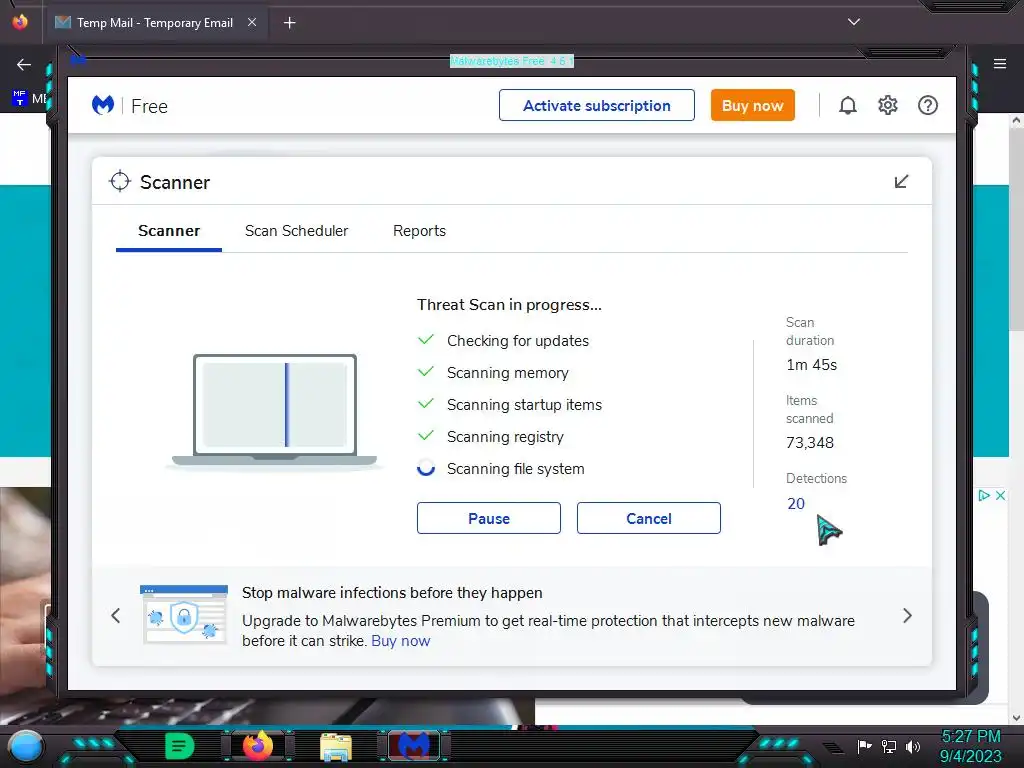The image size is (1024, 768).
Task: Click the 'Checking for updates' step
Action: click(x=518, y=341)
